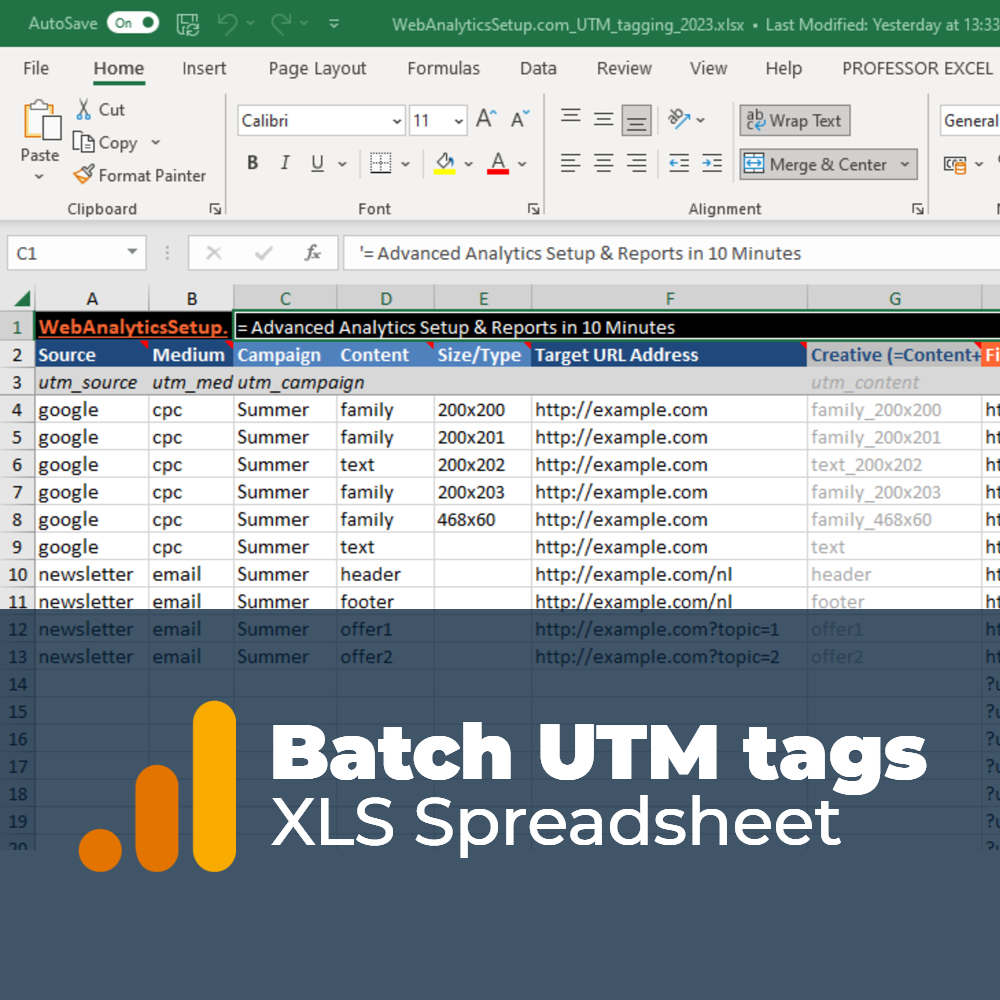
Task: Toggle the AutoSave switch
Action: [x=133, y=23]
